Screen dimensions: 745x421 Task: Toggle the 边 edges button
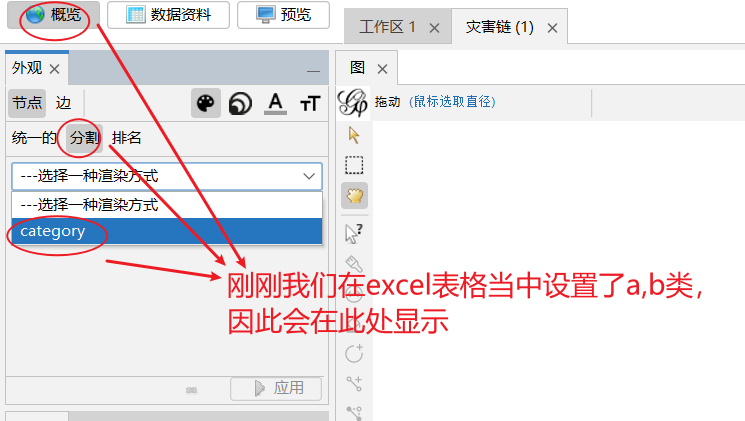63,103
